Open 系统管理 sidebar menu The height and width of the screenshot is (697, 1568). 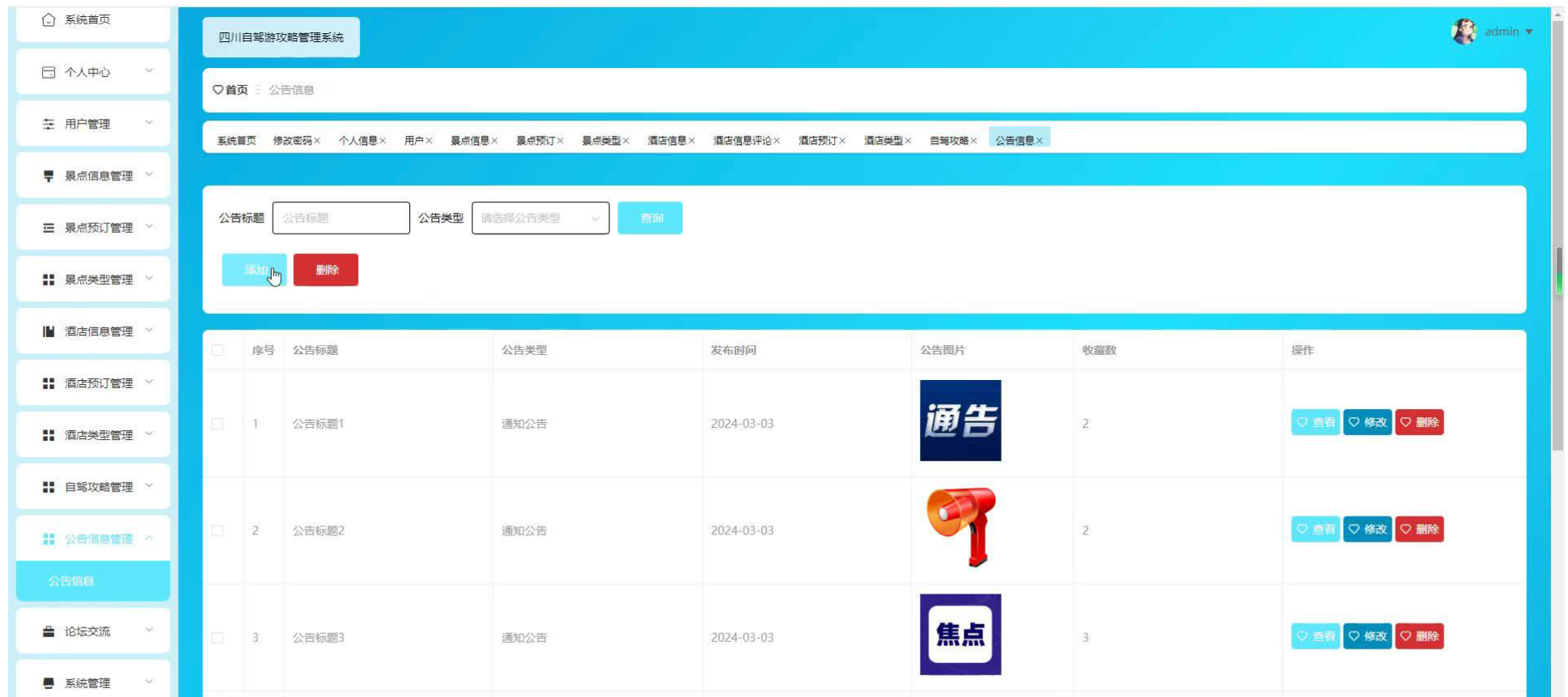pos(93,683)
